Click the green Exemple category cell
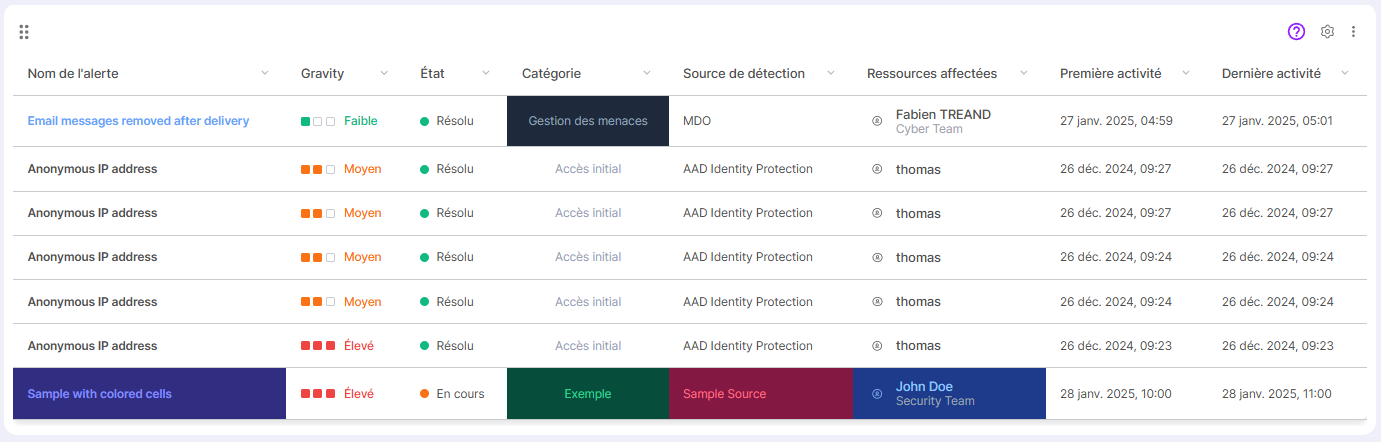Screen dimensions: 1381x442 point(587,394)
